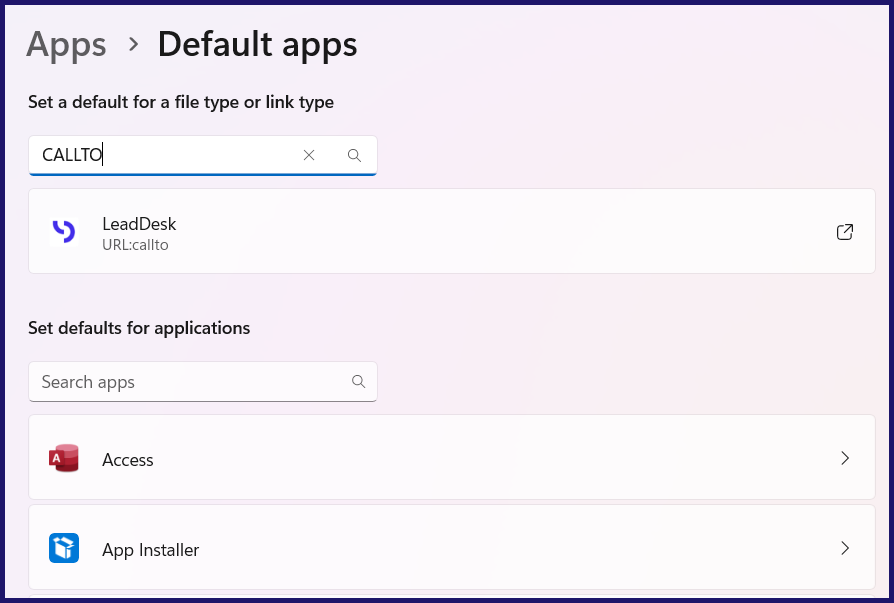Click the magnifier in Search apps field
Viewport: 894px width, 603px height.
tap(359, 381)
